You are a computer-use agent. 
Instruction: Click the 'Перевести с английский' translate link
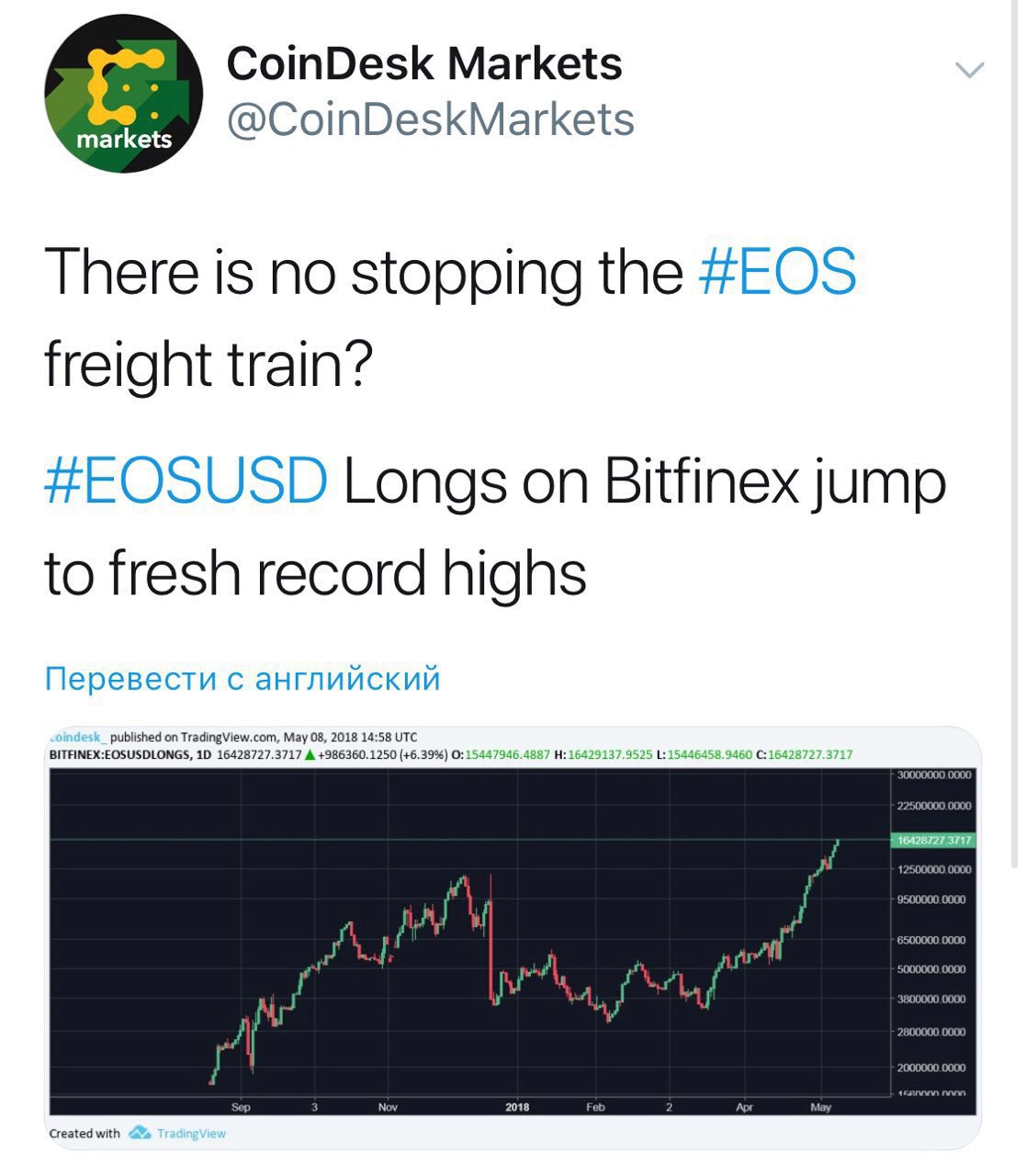[x=242, y=679]
